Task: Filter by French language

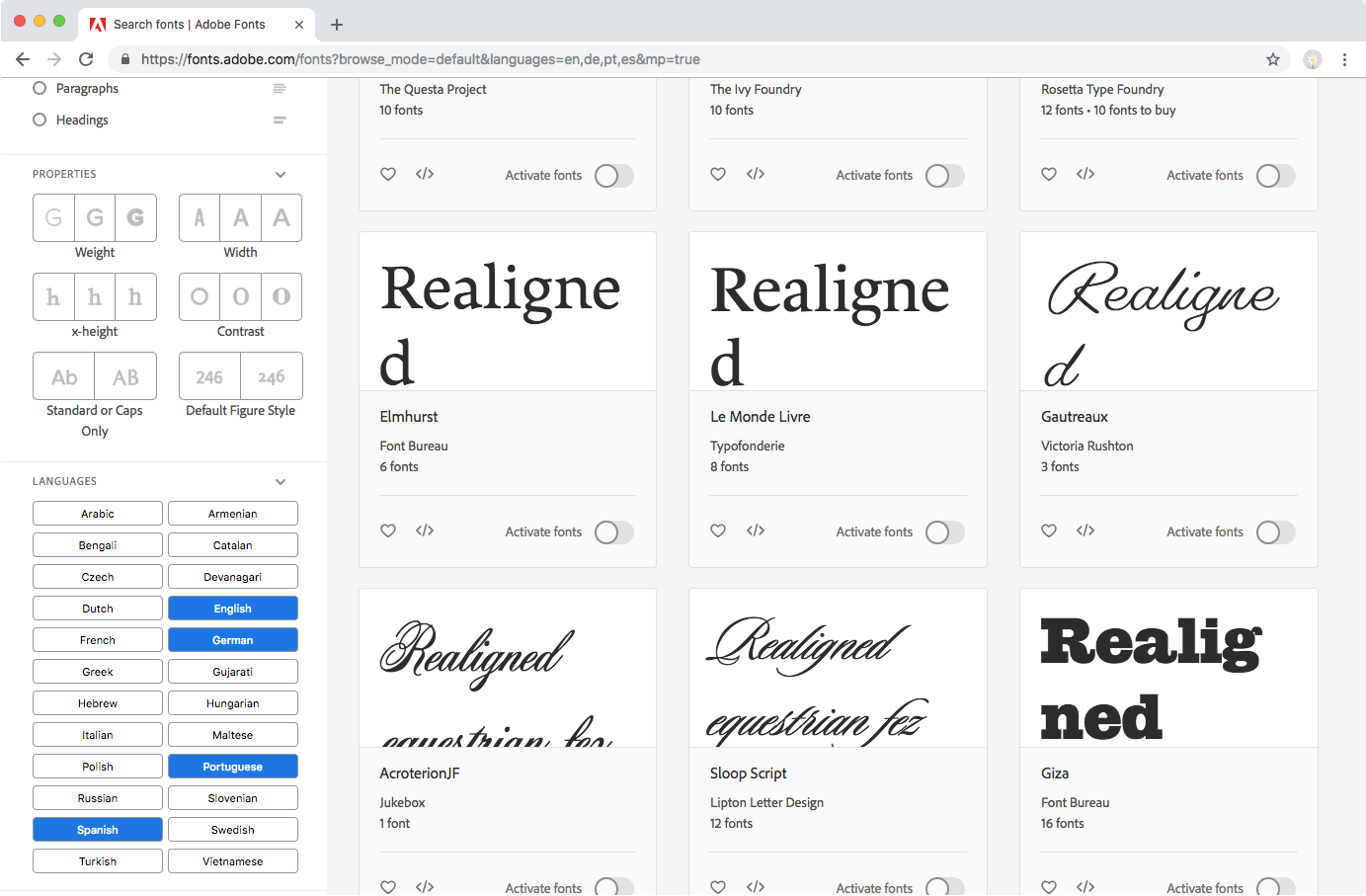Action: click(x=98, y=640)
